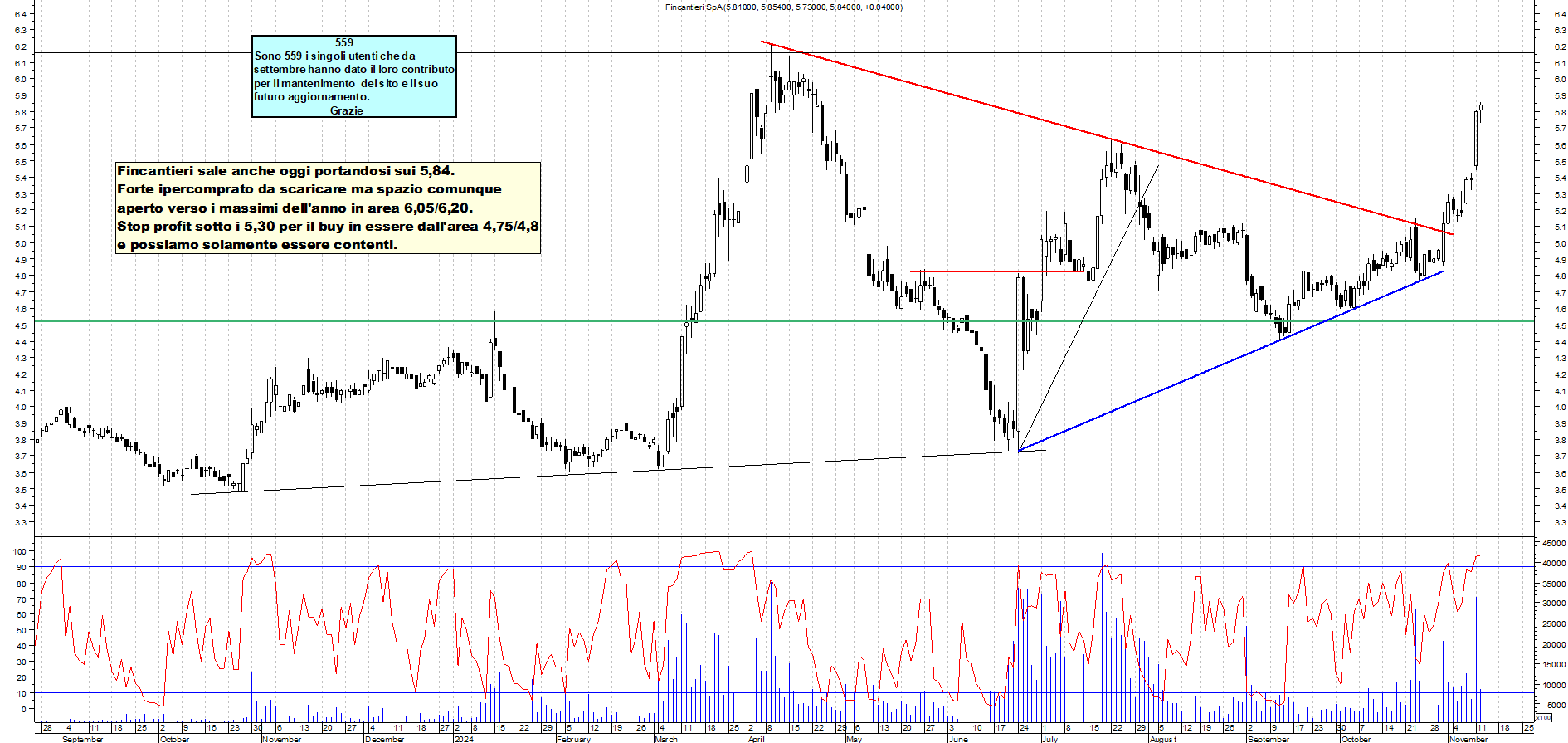Click the 'July' month label
The image size is (1568, 743).
(x=1049, y=739)
